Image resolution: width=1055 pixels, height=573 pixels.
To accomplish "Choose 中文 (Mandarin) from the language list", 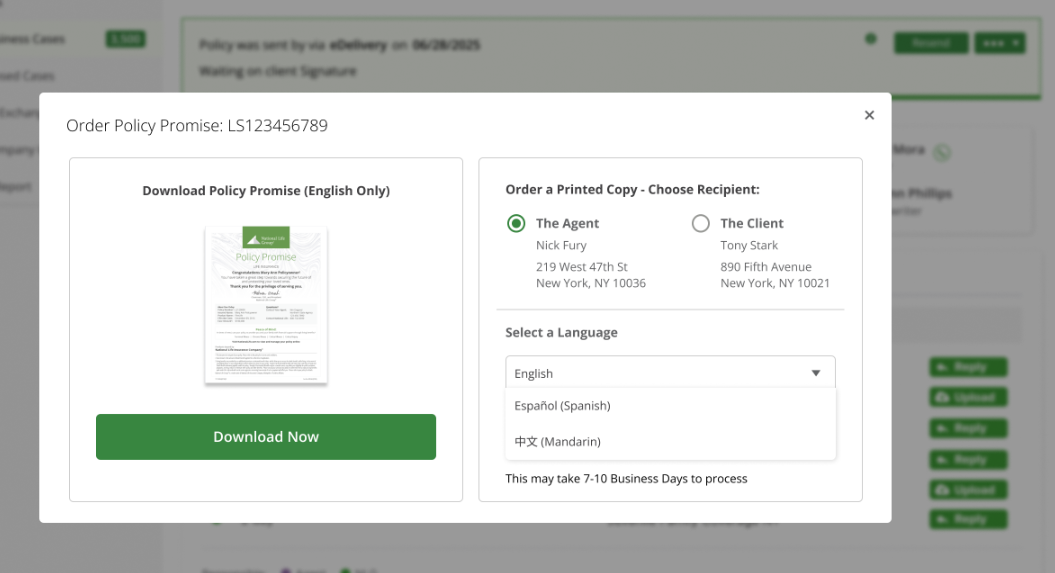I will click(557, 441).
